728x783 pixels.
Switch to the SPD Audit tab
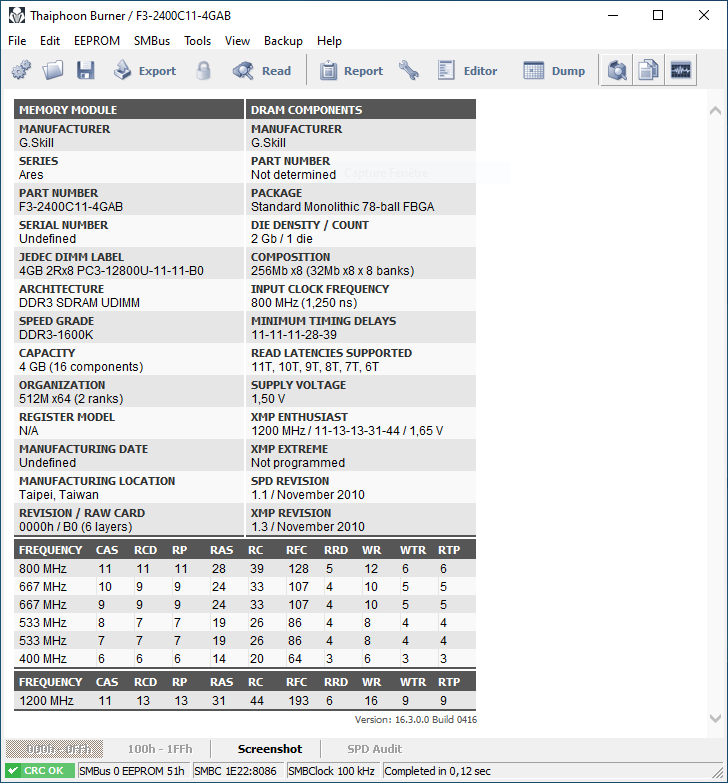tap(374, 749)
